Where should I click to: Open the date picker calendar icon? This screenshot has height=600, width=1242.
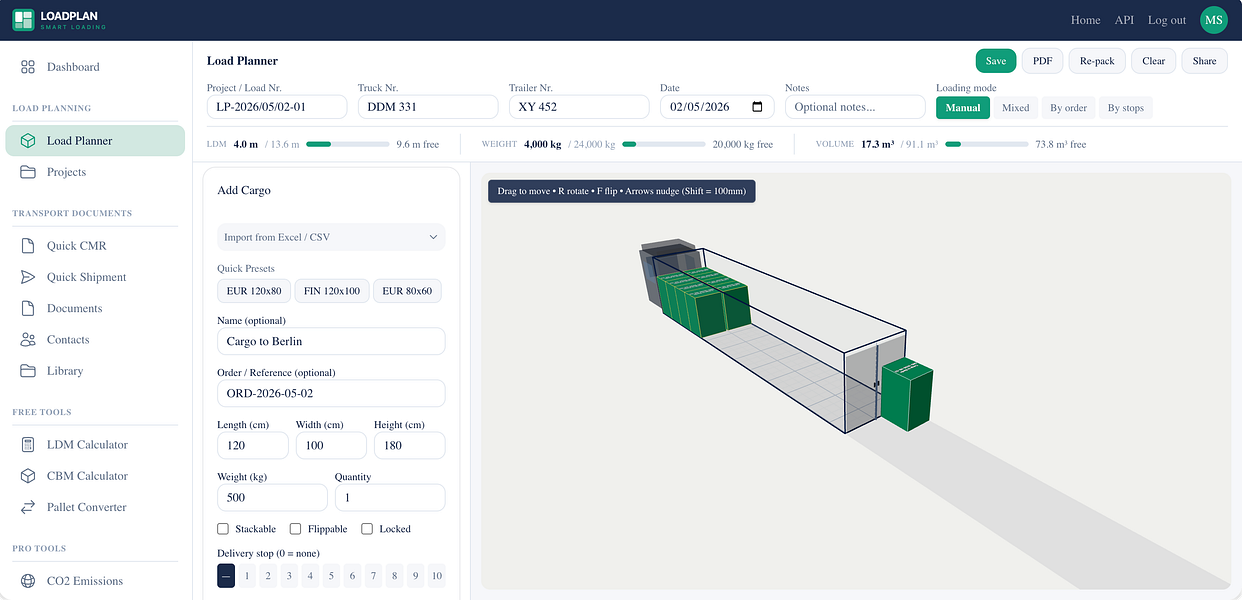pyautogui.click(x=757, y=107)
